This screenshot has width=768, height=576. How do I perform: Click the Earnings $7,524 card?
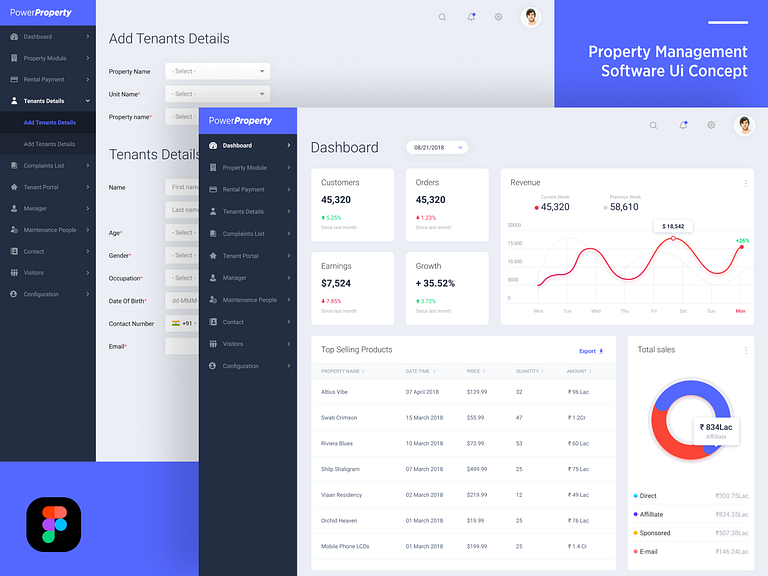pyautogui.click(x=353, y=288)
